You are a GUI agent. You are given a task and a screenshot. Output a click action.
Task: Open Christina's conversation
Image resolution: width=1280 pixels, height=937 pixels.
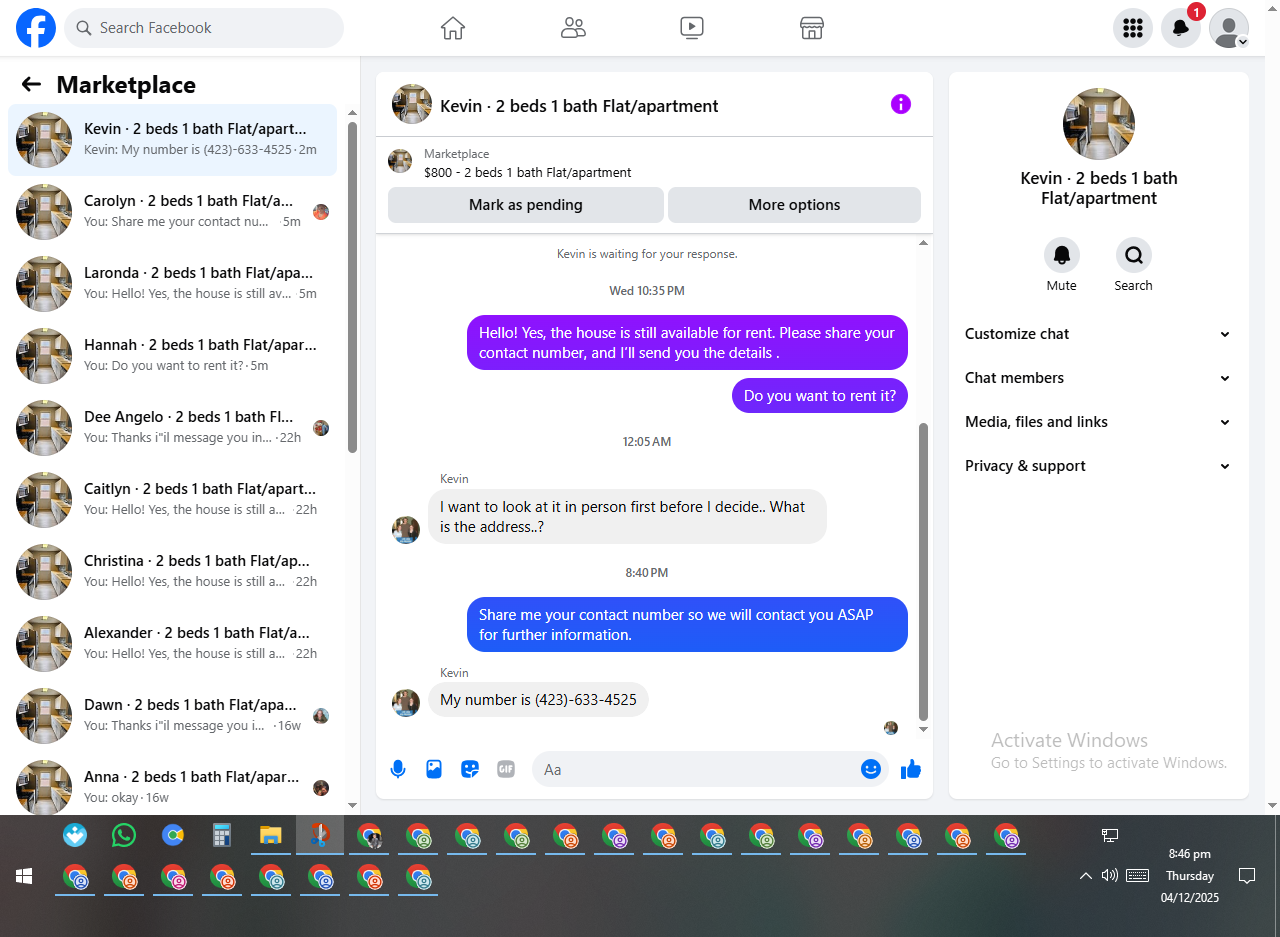pyautogui.click(x=172, y=572)
